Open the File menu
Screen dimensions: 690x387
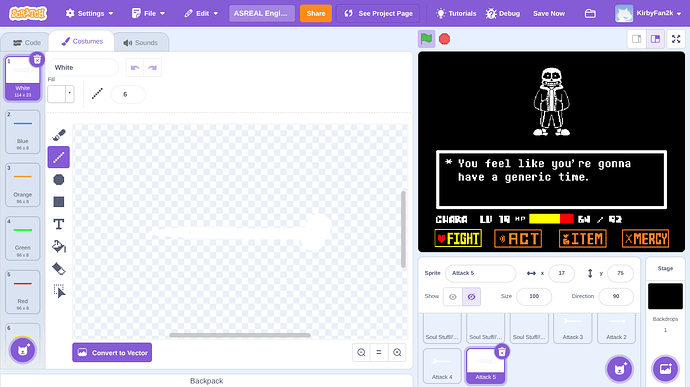[148, 14]
